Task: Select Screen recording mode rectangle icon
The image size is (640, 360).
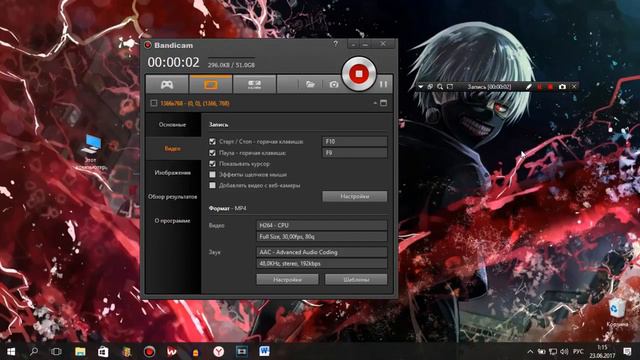Action: [x=211, y=84]
